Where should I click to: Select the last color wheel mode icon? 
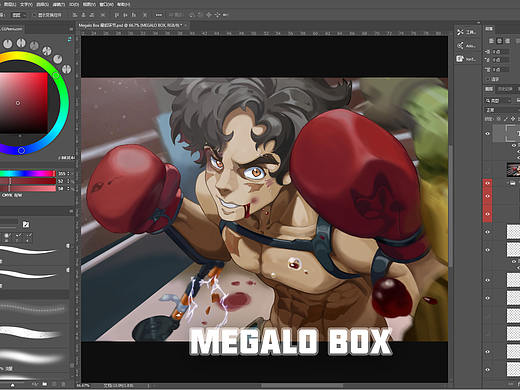67,69
